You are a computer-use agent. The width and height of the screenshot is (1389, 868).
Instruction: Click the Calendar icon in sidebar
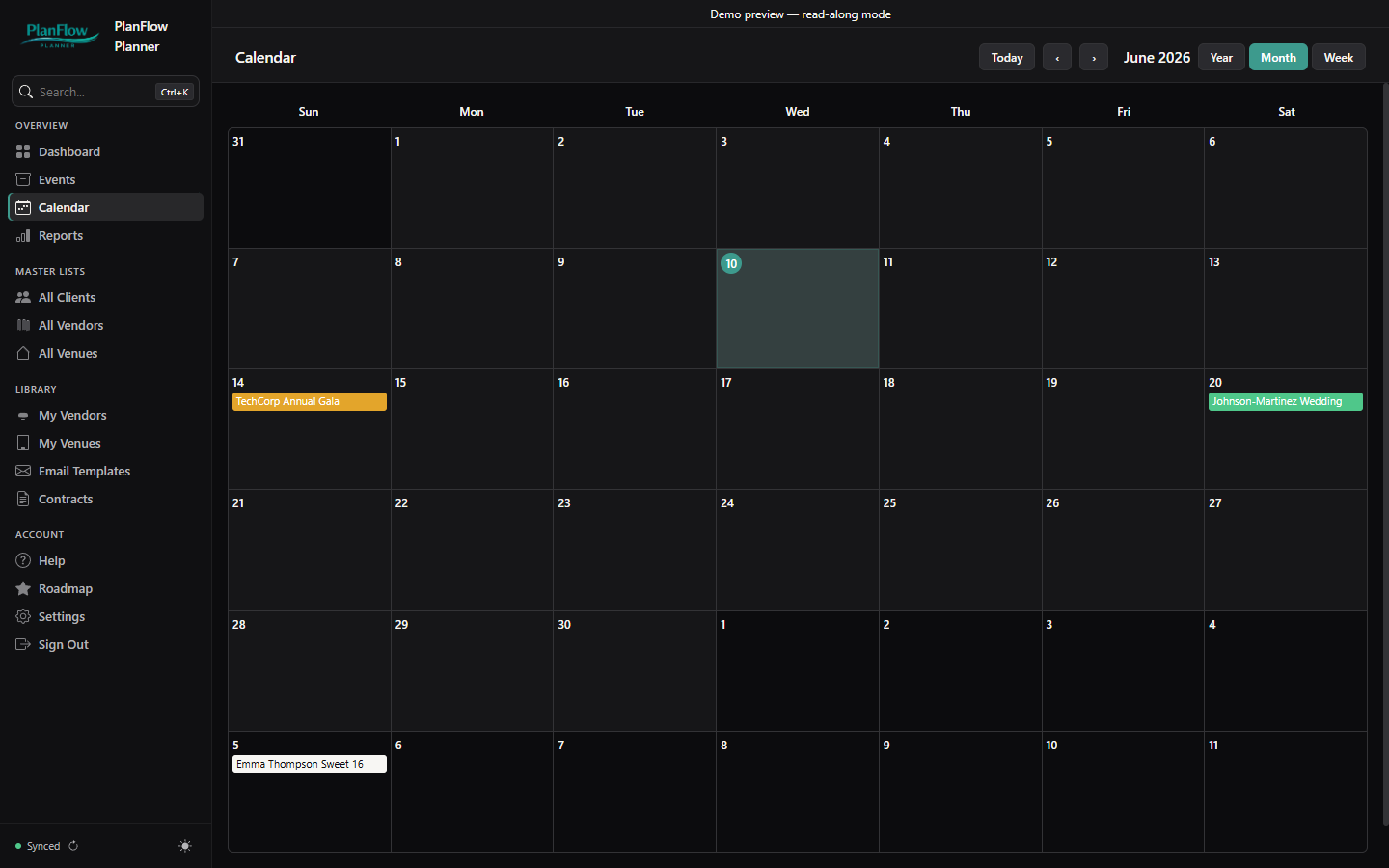23,207
